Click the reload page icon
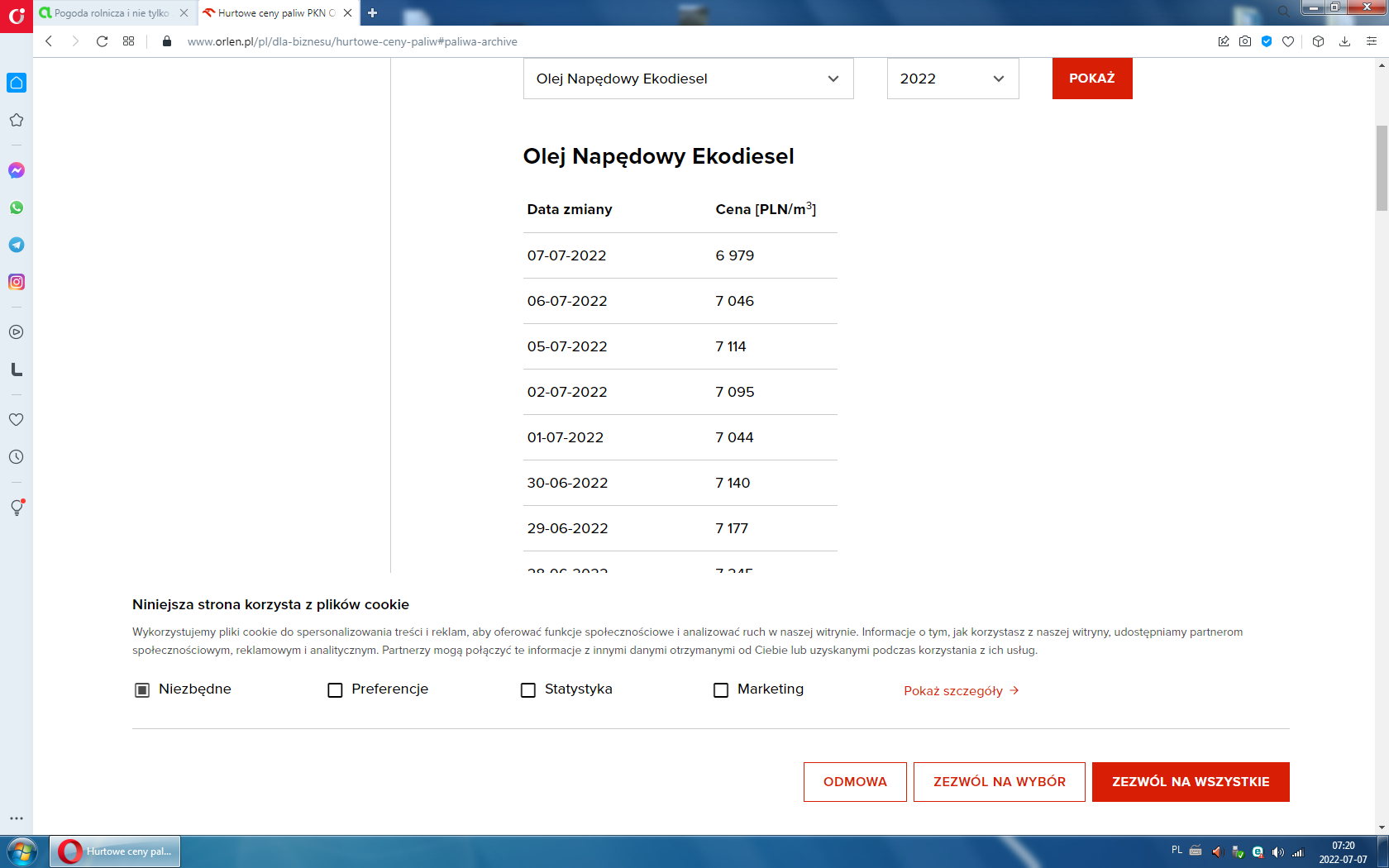The image size is (1389, 868). point(102,41)
